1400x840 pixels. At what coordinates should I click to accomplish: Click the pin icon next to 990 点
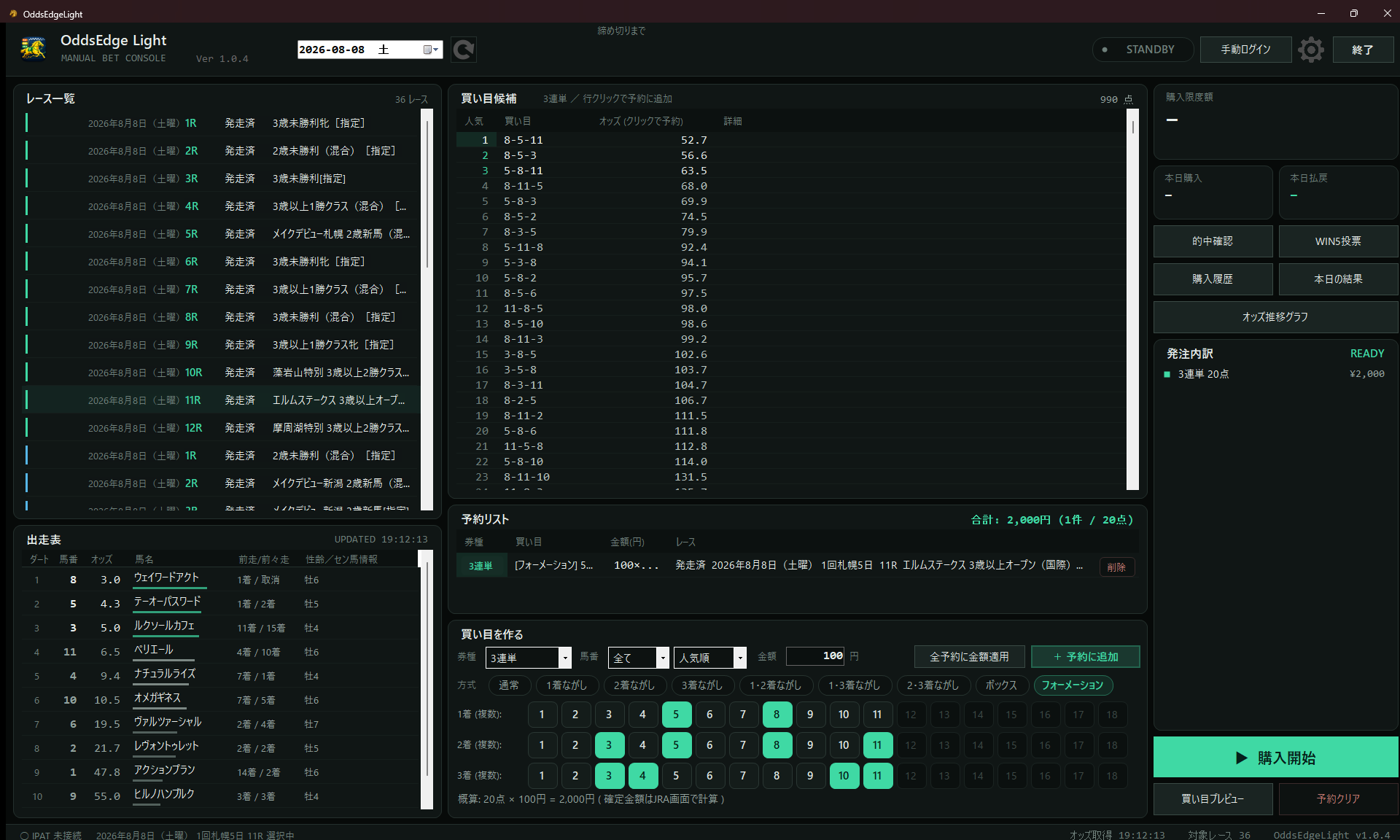click(1129, 99)
